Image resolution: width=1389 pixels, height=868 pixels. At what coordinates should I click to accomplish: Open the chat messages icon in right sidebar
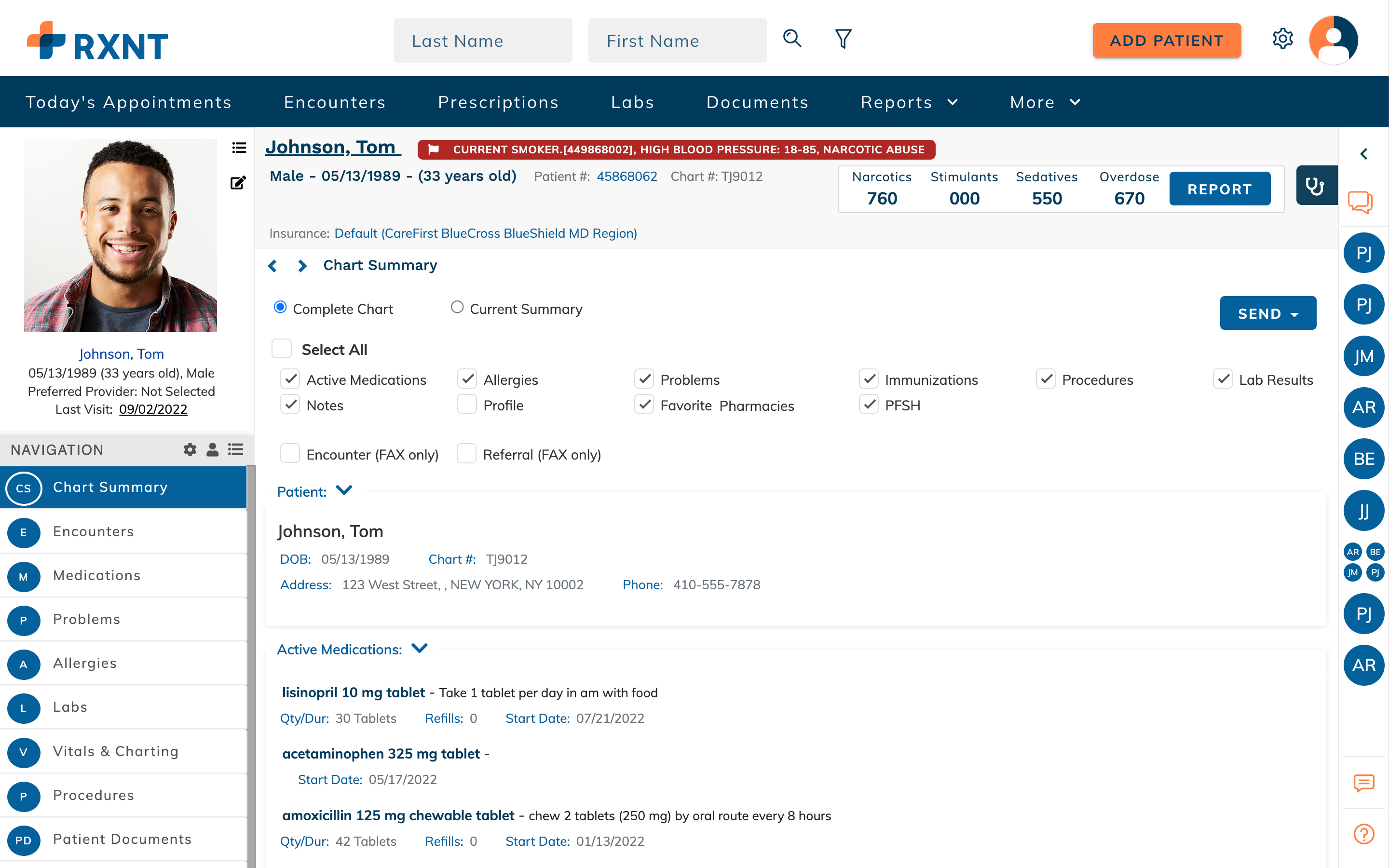pyautogui.click(x=1362, y=202)
